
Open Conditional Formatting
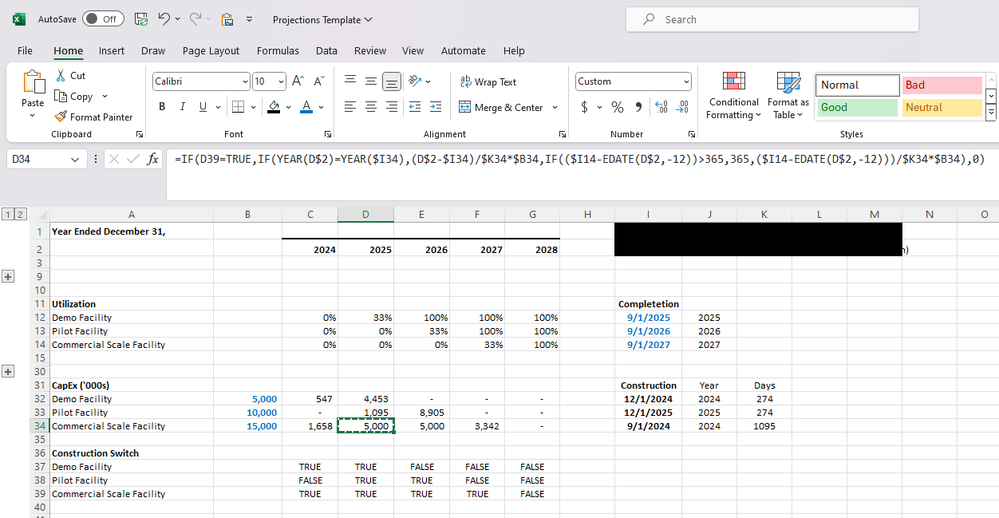(734, 95)
